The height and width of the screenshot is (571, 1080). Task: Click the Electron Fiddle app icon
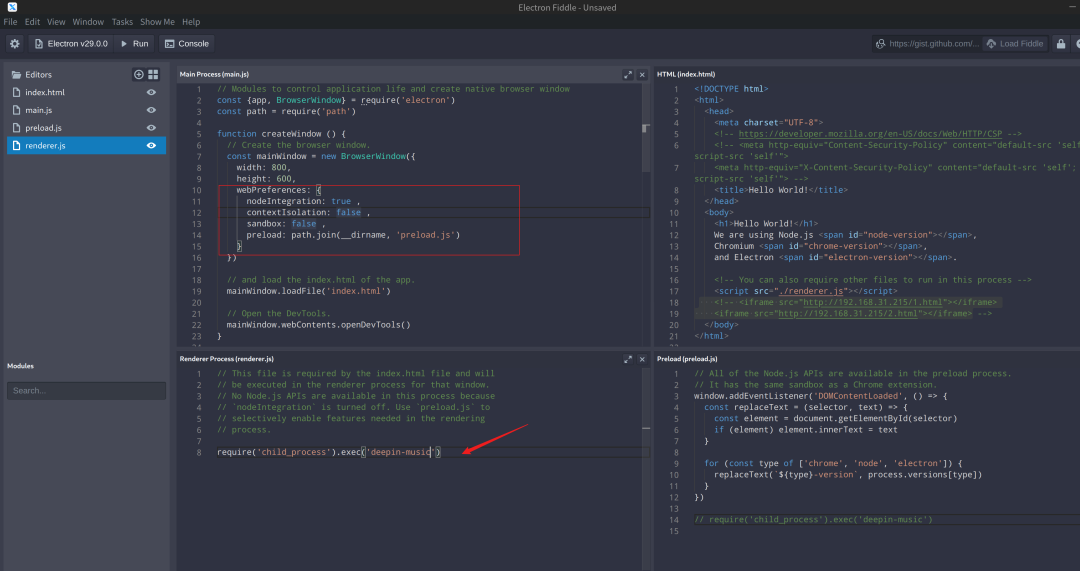click(12, 7)
